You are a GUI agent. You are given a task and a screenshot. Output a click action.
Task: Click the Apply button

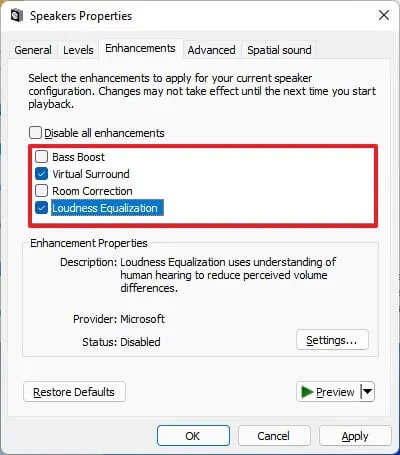(355, 436)
